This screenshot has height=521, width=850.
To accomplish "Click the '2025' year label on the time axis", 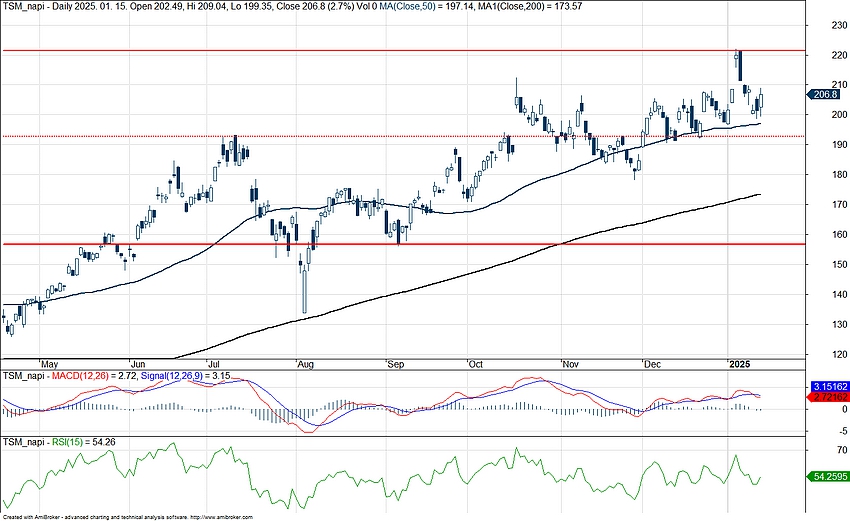I will point(740,364).
